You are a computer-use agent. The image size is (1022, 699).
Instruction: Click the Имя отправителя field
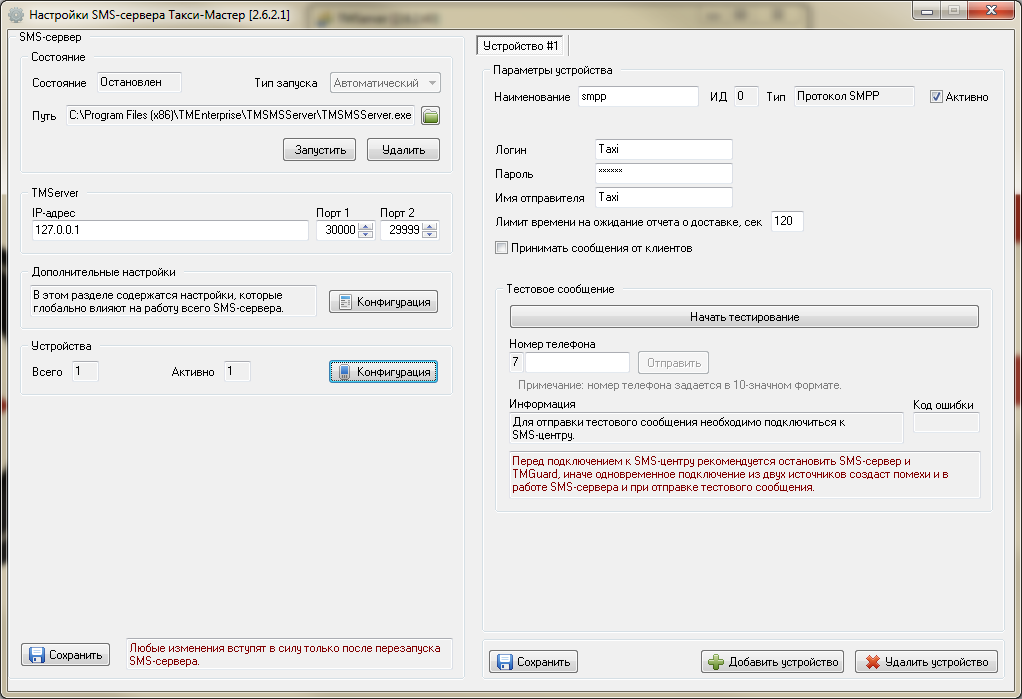tap(664, 197)
